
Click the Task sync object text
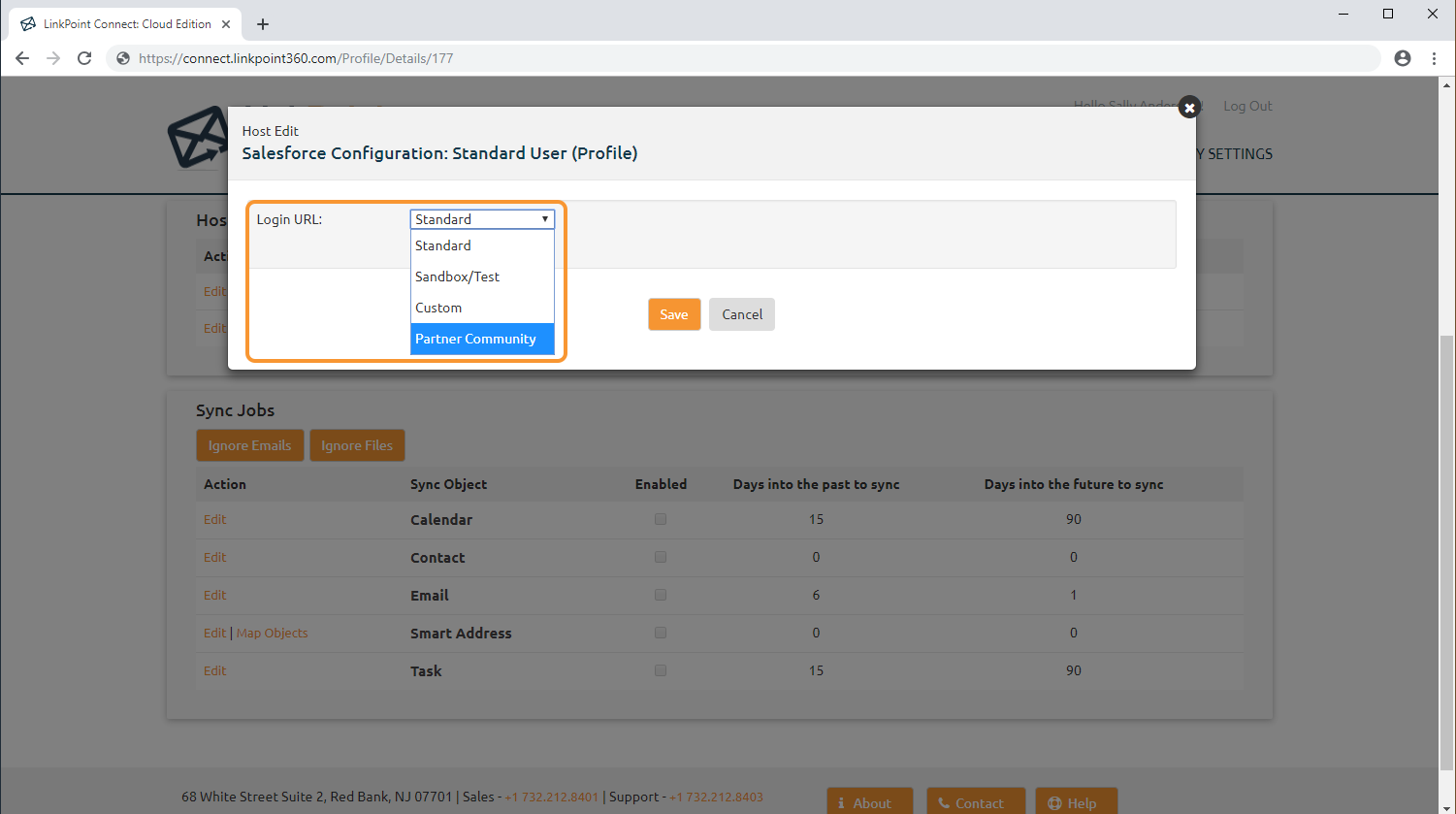click(426, 670)
